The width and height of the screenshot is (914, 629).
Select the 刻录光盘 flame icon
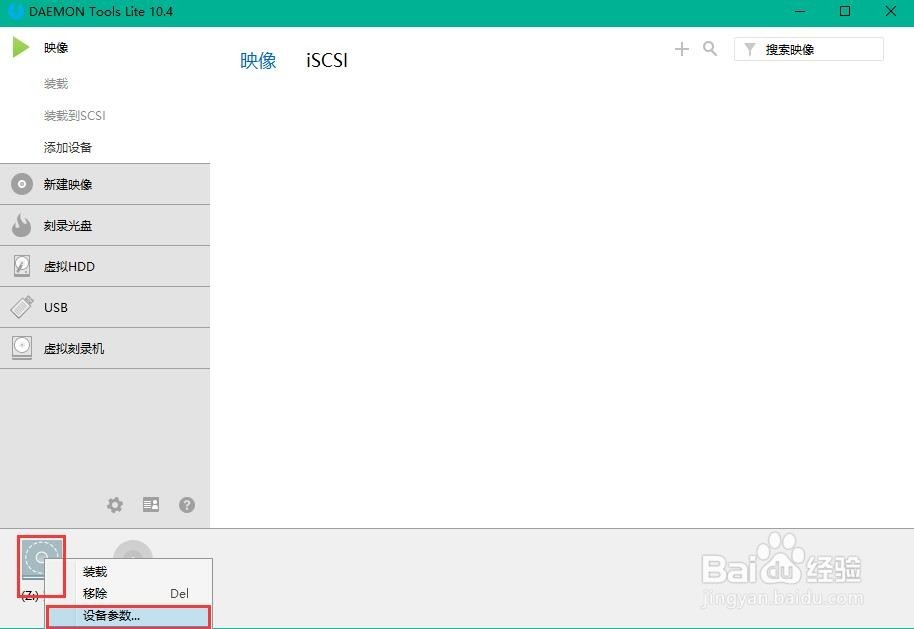(x=22, y=225)
